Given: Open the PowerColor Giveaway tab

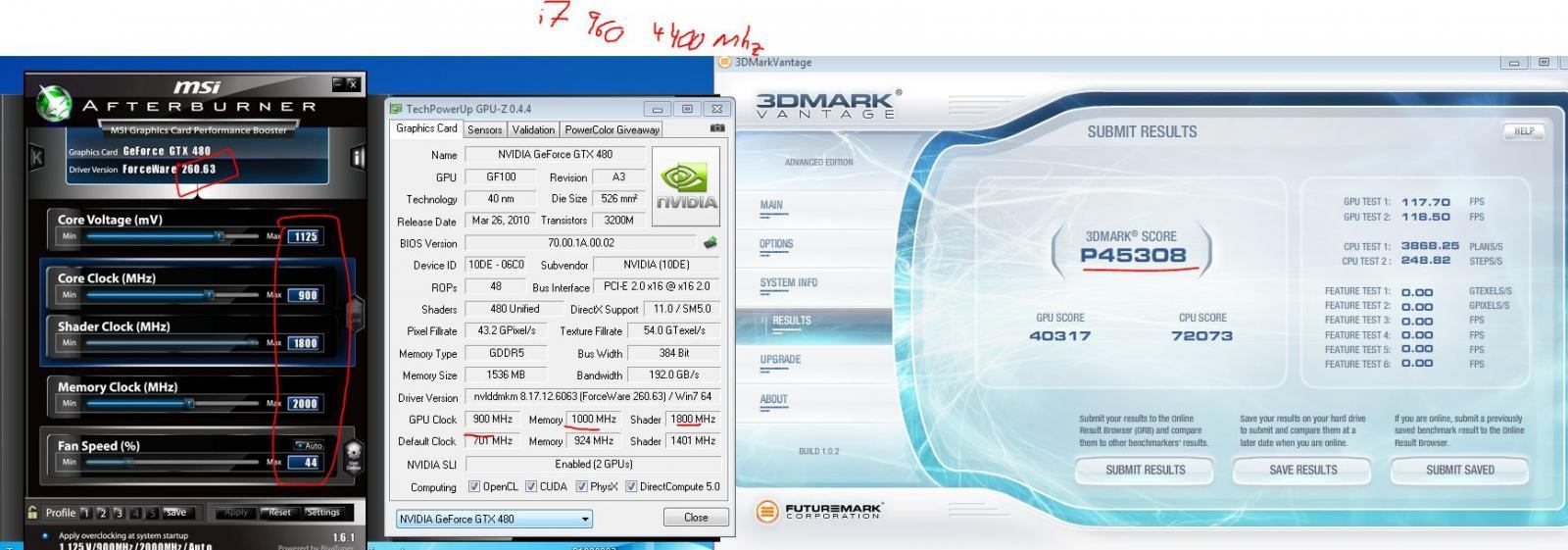Looking at the screenshot, I should (612, 129).
